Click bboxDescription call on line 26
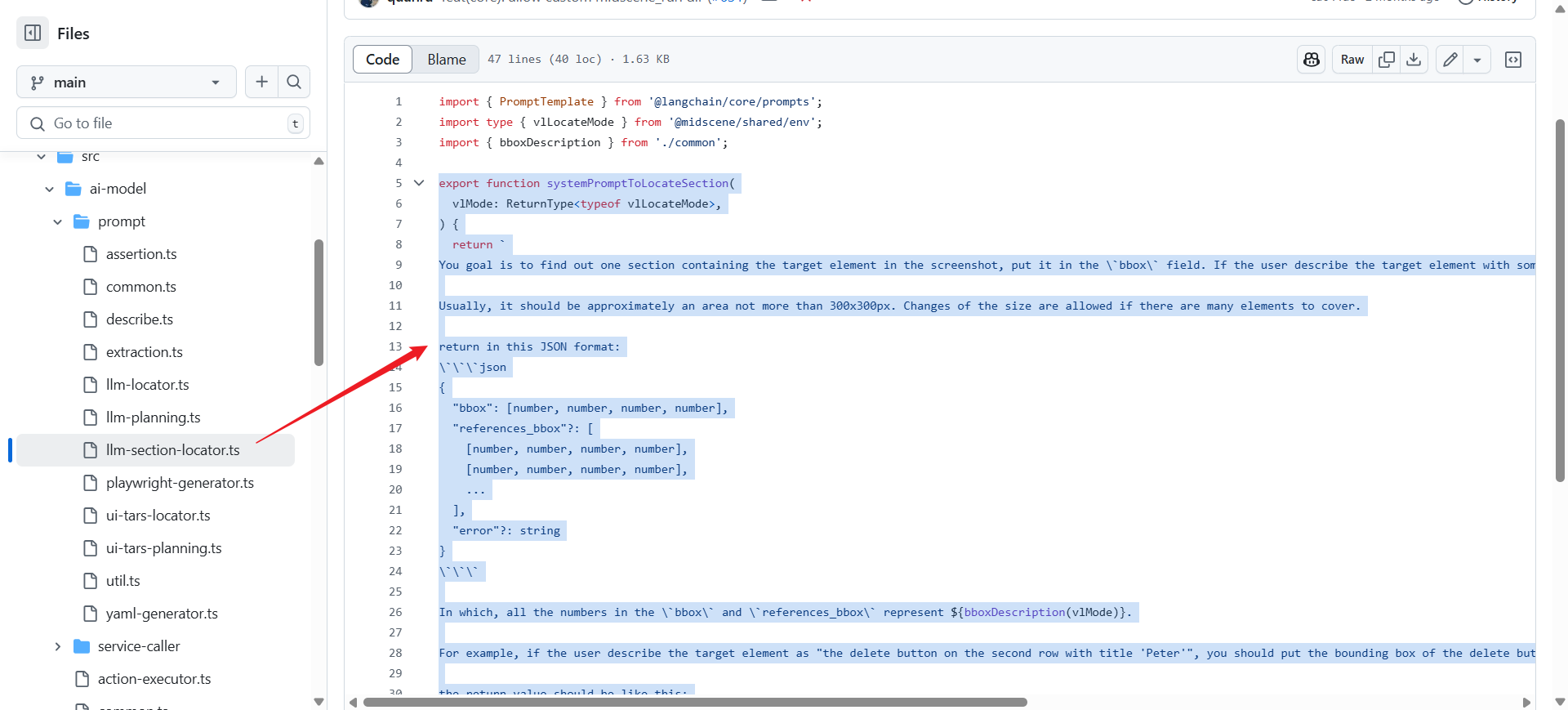This screenshot has width=1568, height=710. (1014, 612)
